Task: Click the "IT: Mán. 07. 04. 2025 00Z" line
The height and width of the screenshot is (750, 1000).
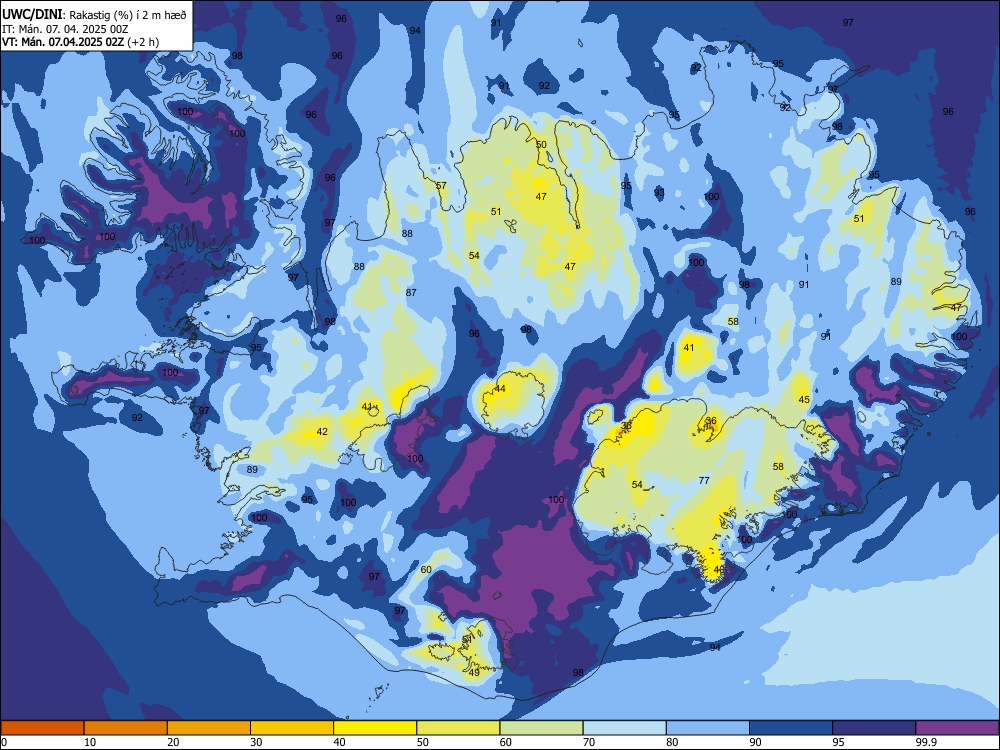Action: coord(65,29)
